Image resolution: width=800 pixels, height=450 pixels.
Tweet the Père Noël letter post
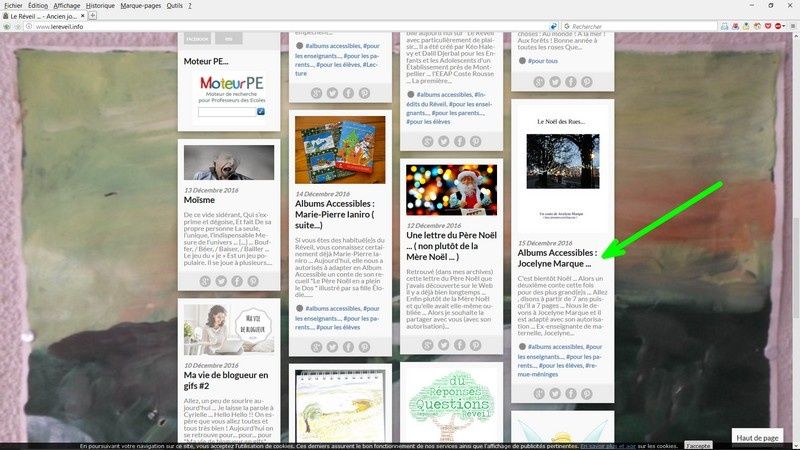tap(443, 345)
